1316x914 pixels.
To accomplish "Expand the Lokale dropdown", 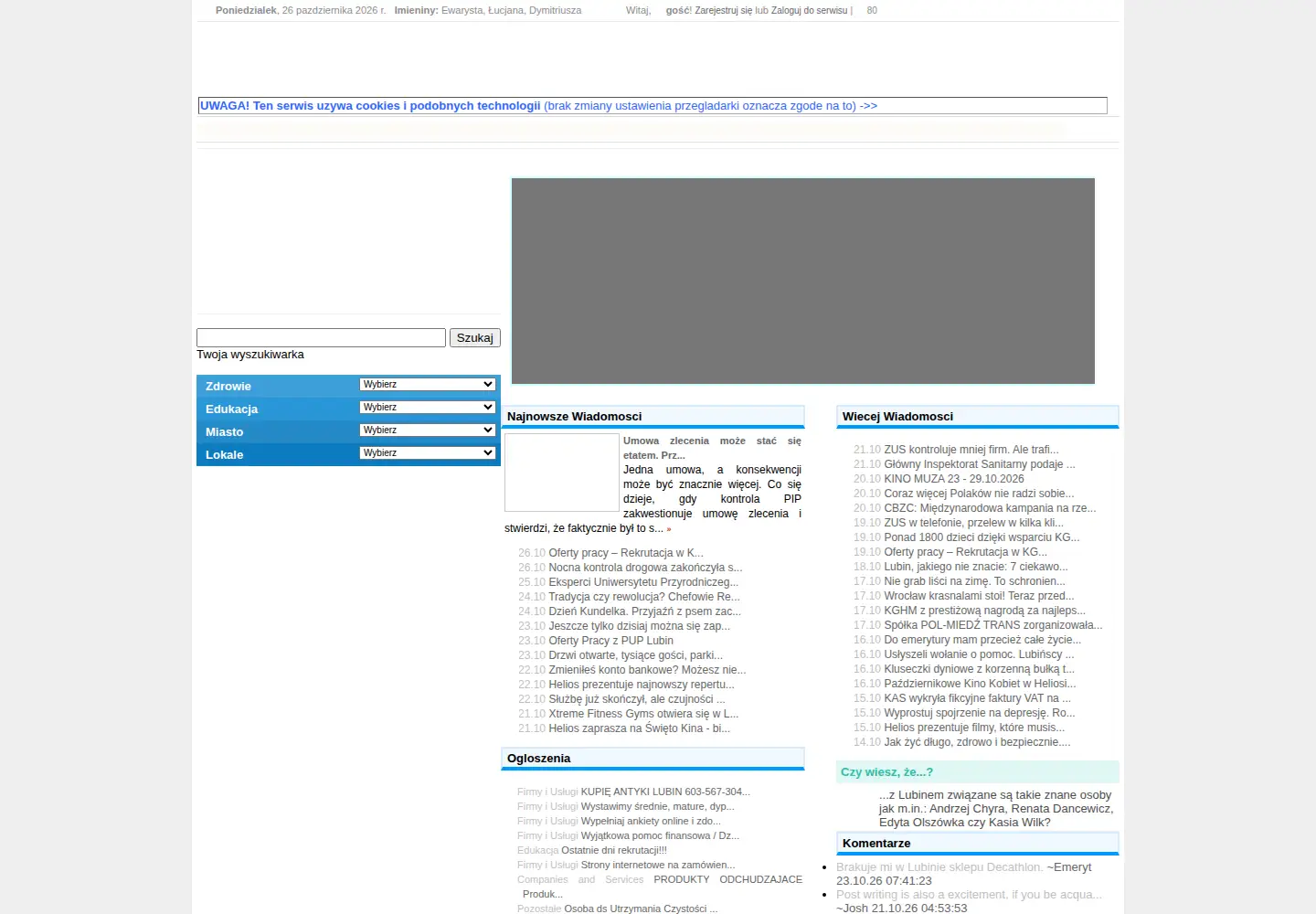I will (x=428, y=453).
